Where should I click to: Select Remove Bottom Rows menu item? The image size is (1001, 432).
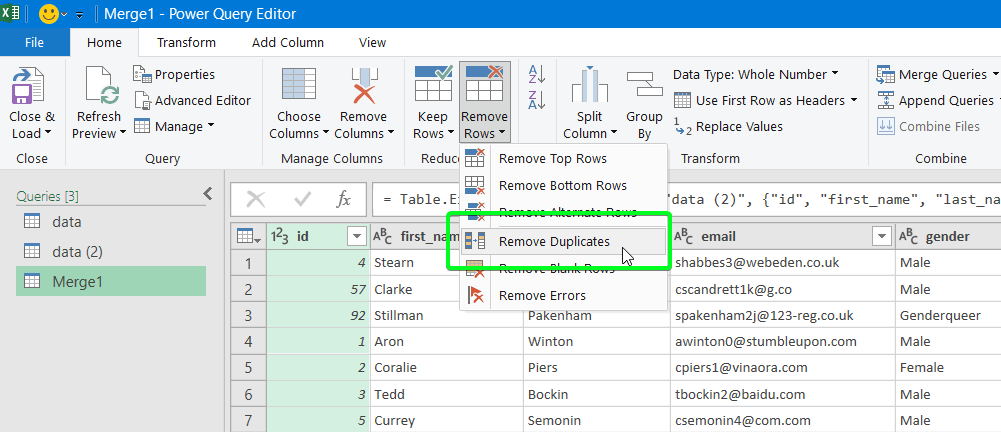point(563,186)
